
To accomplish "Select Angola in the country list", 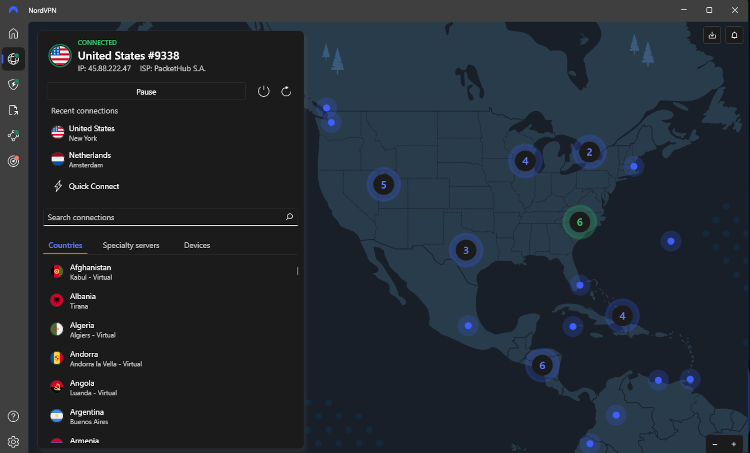I will [170, 387].
